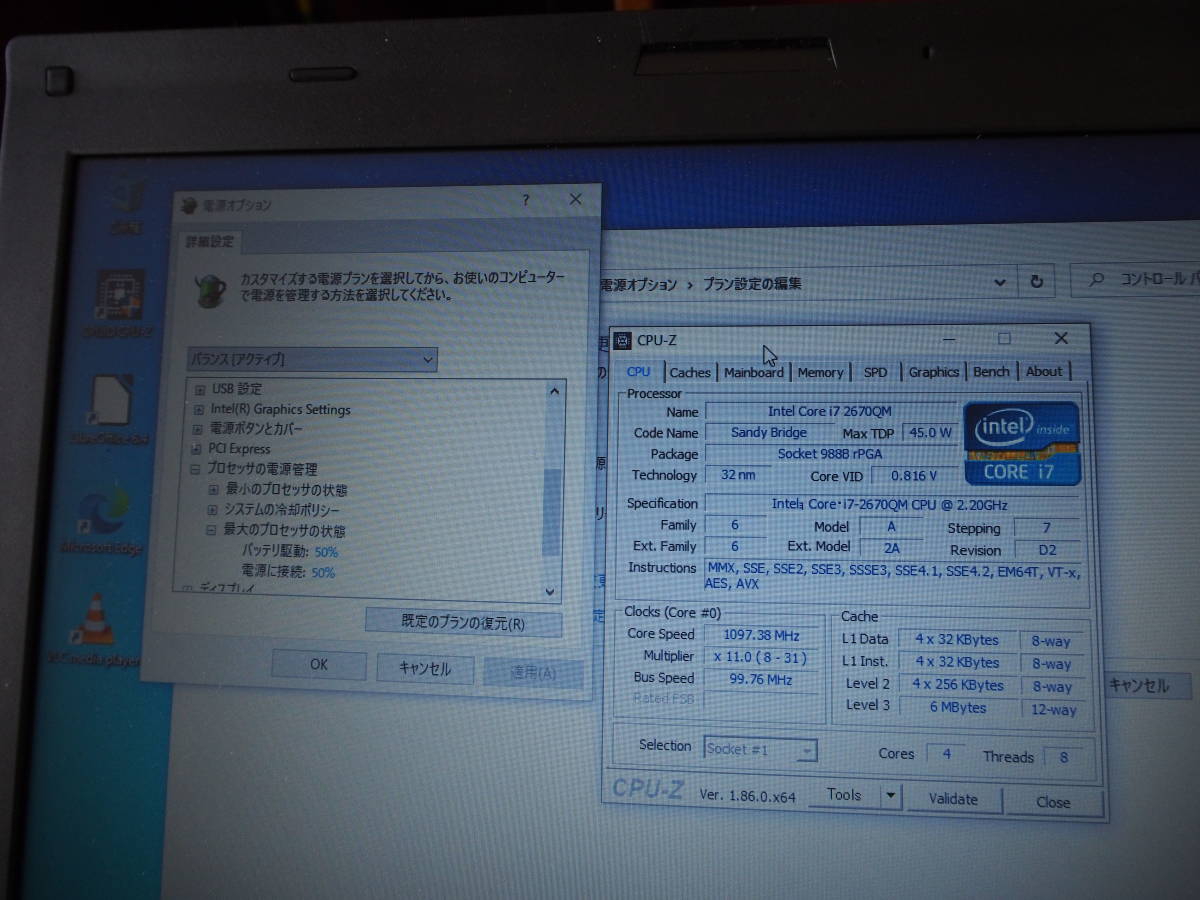Expand the USB設定 tree node
Screen dimensions: 1200x900
tap(200, 389)
